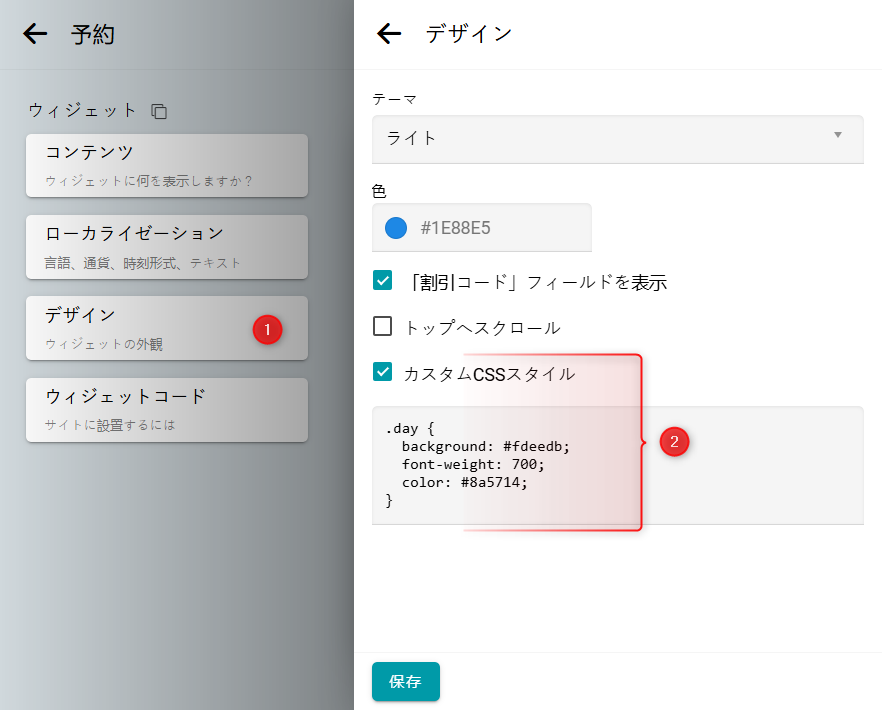882x710 pixels.
Task: Click the 保存 button
Action: coord(406,681)
